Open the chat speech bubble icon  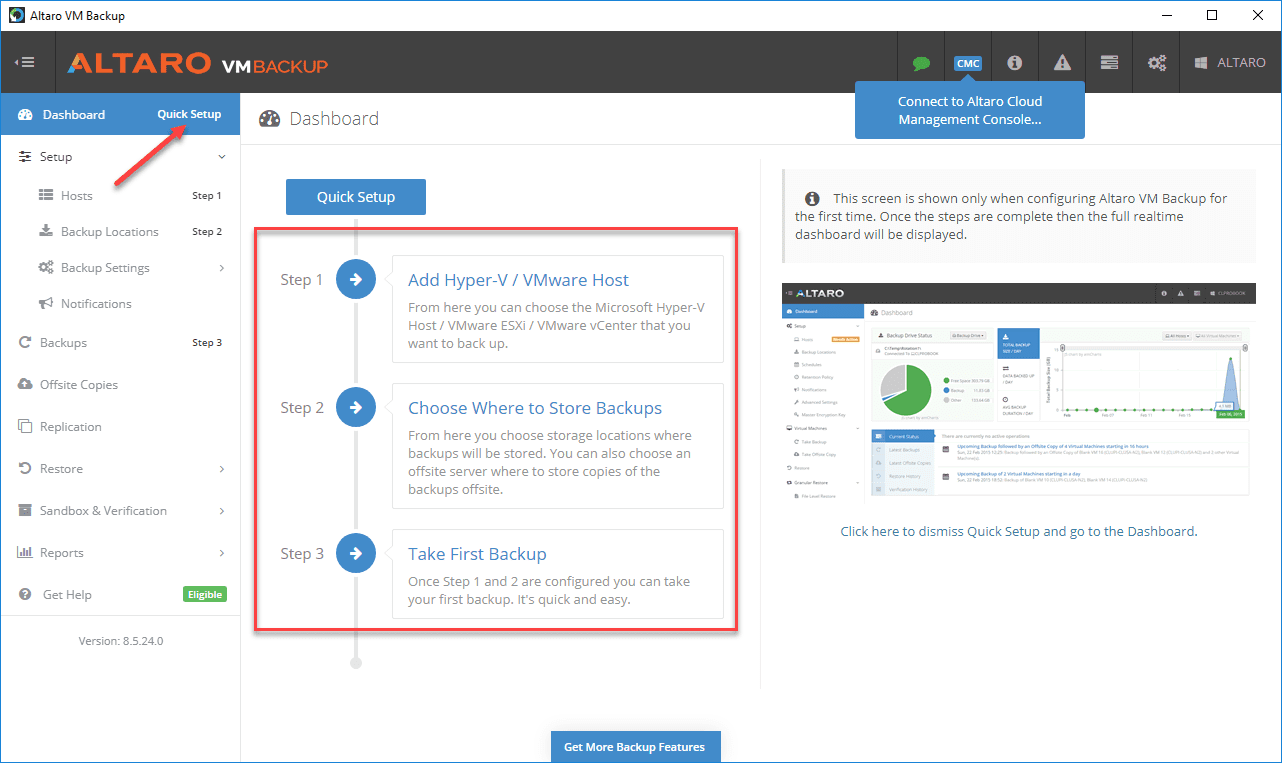coord(921,63)
